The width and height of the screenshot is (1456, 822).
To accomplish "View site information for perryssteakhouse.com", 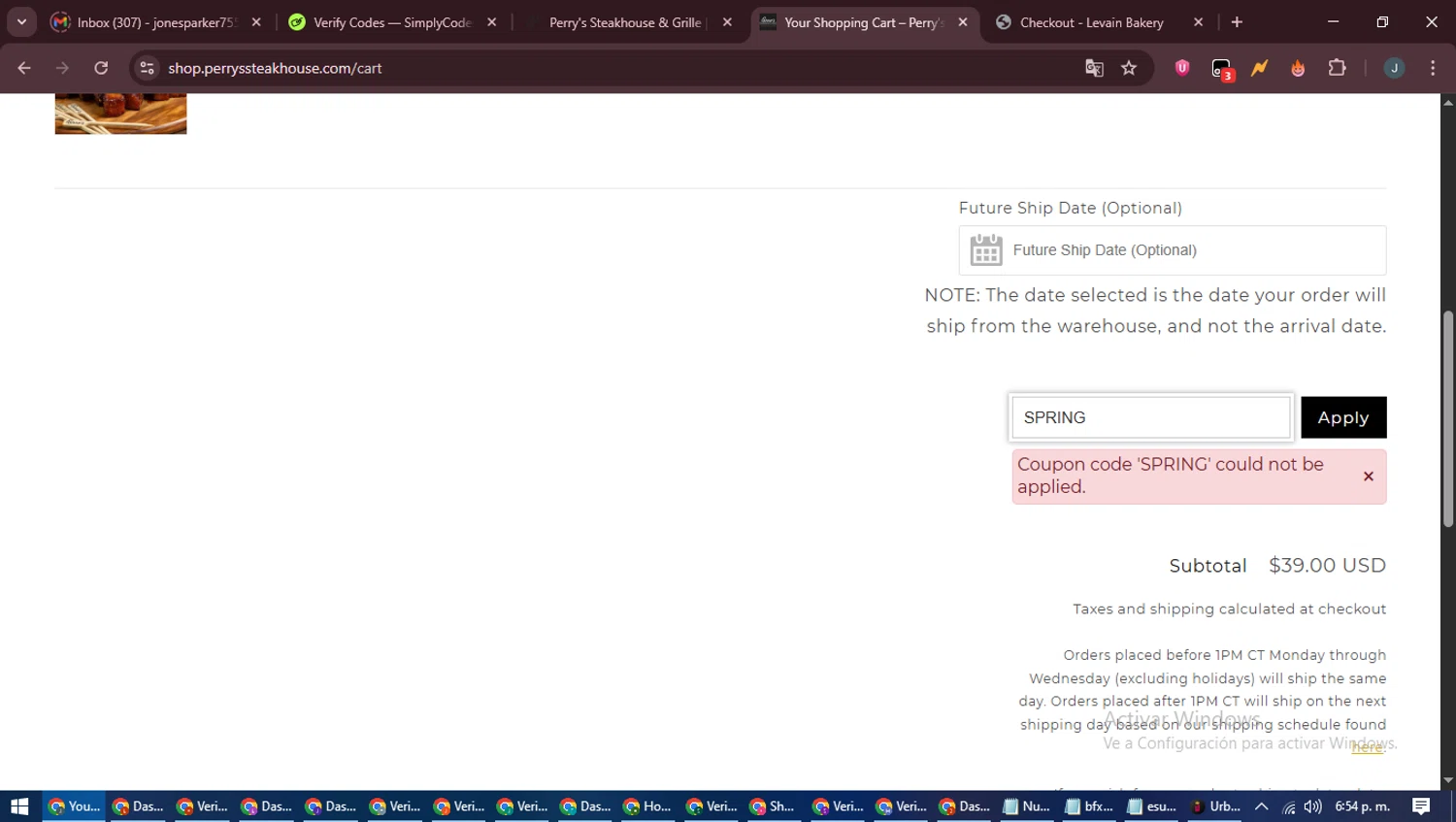I will point(148,68).
